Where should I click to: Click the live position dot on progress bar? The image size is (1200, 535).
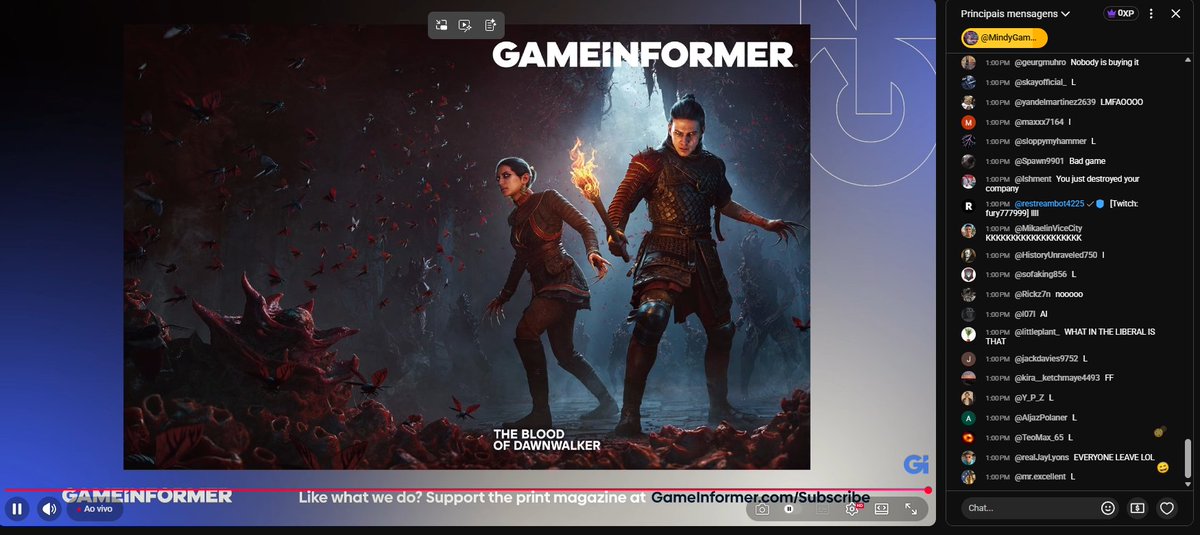click(928, 490)
